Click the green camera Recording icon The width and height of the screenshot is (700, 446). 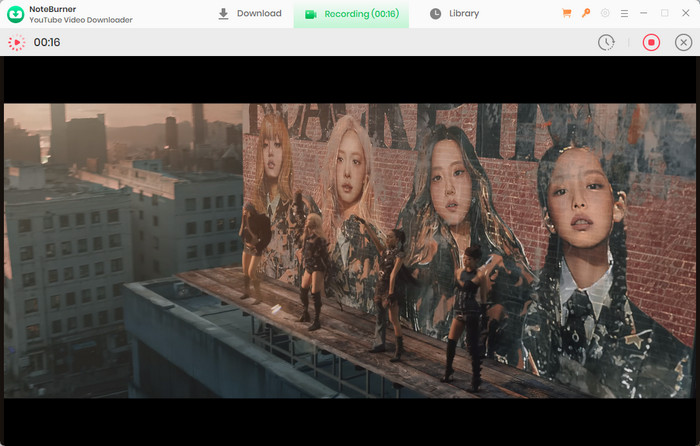[311, 14]
